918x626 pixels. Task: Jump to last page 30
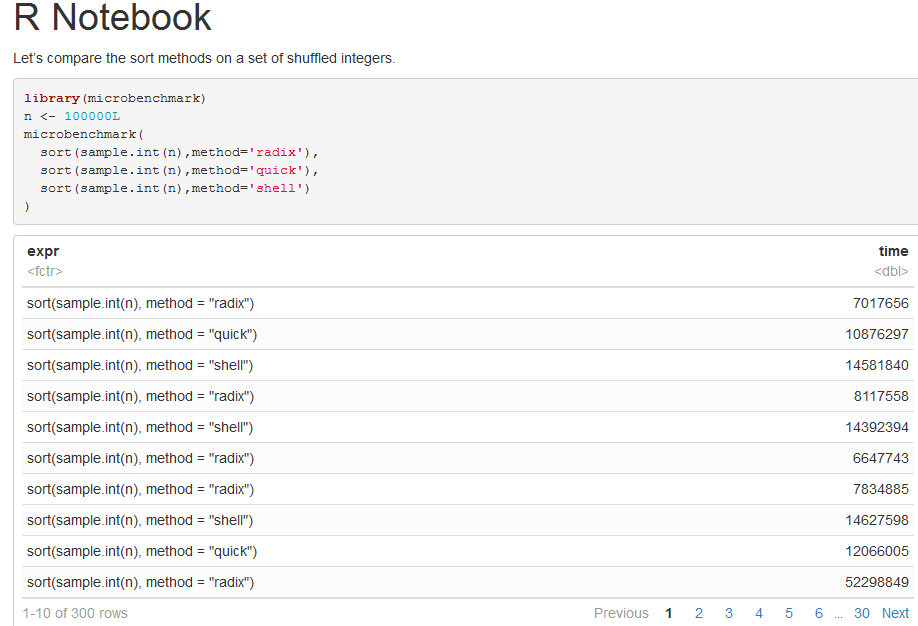point(862,613)
